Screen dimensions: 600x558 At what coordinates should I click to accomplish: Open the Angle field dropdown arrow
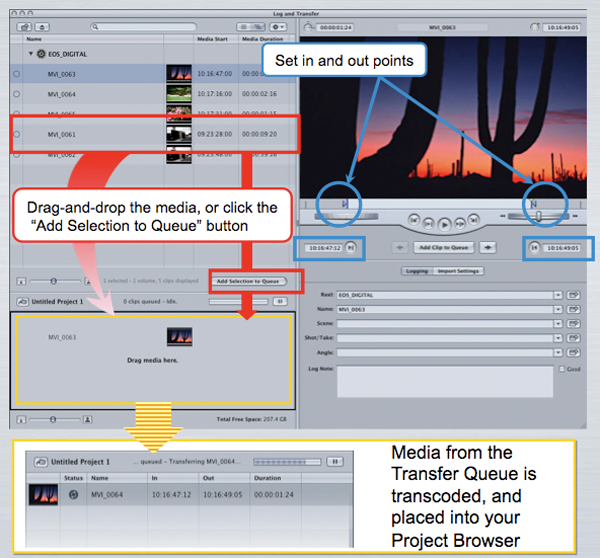[558, 352]
